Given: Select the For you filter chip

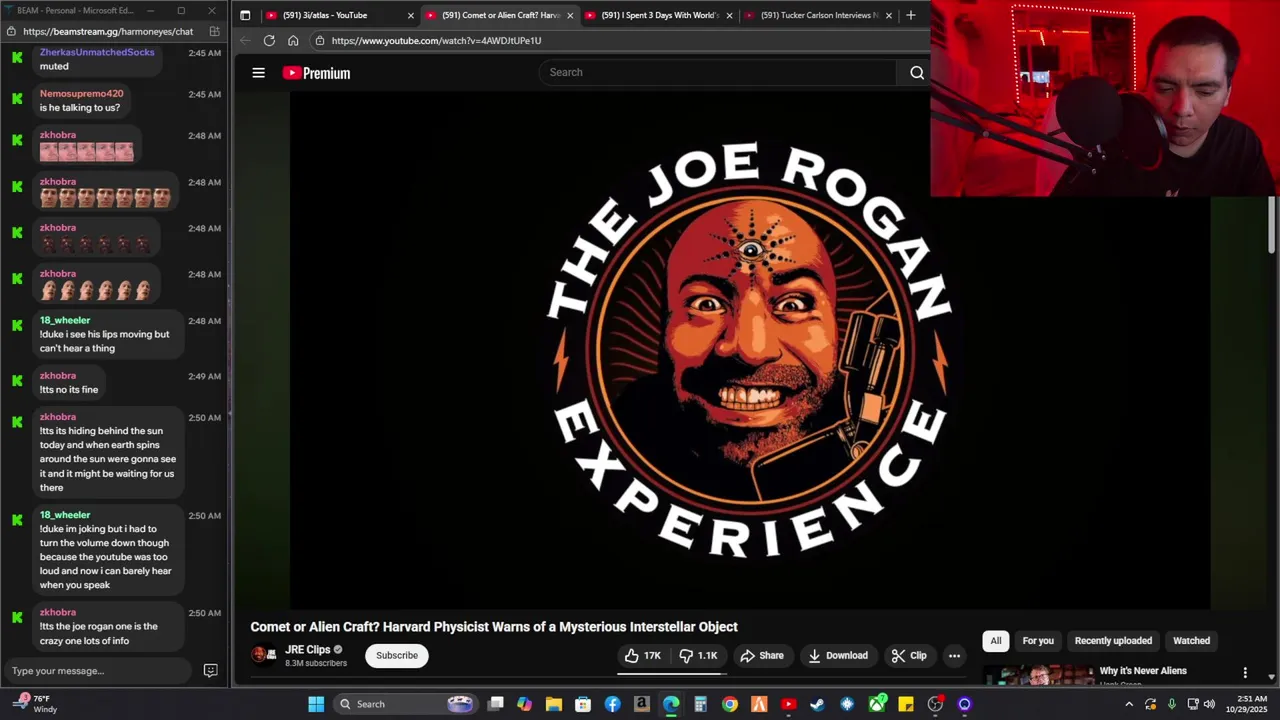Looking at the screenshot, I should (x=1038, y=641).
